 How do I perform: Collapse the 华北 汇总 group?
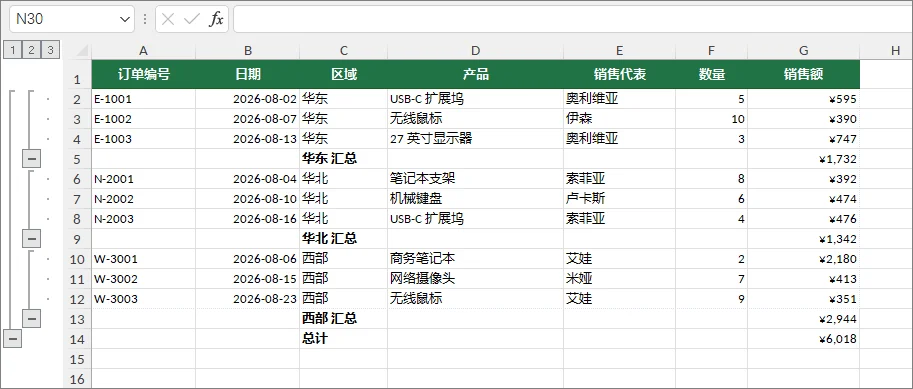point(31,238)
